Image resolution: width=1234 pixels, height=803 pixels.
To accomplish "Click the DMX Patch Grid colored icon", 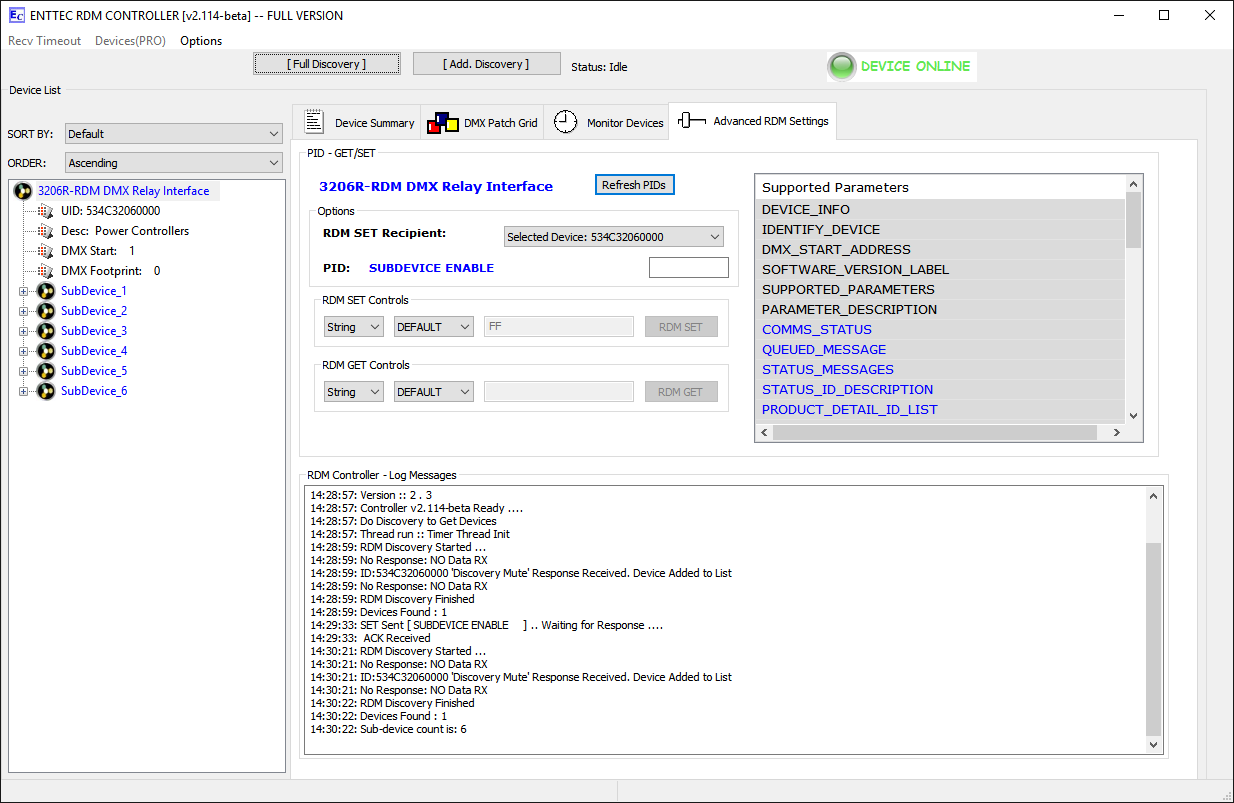I will coord(442,123).
